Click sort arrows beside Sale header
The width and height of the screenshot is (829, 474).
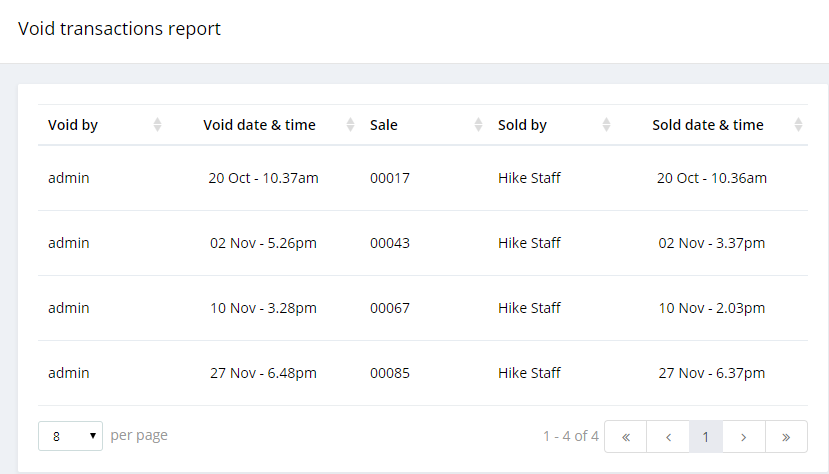[x=478, y=125]
